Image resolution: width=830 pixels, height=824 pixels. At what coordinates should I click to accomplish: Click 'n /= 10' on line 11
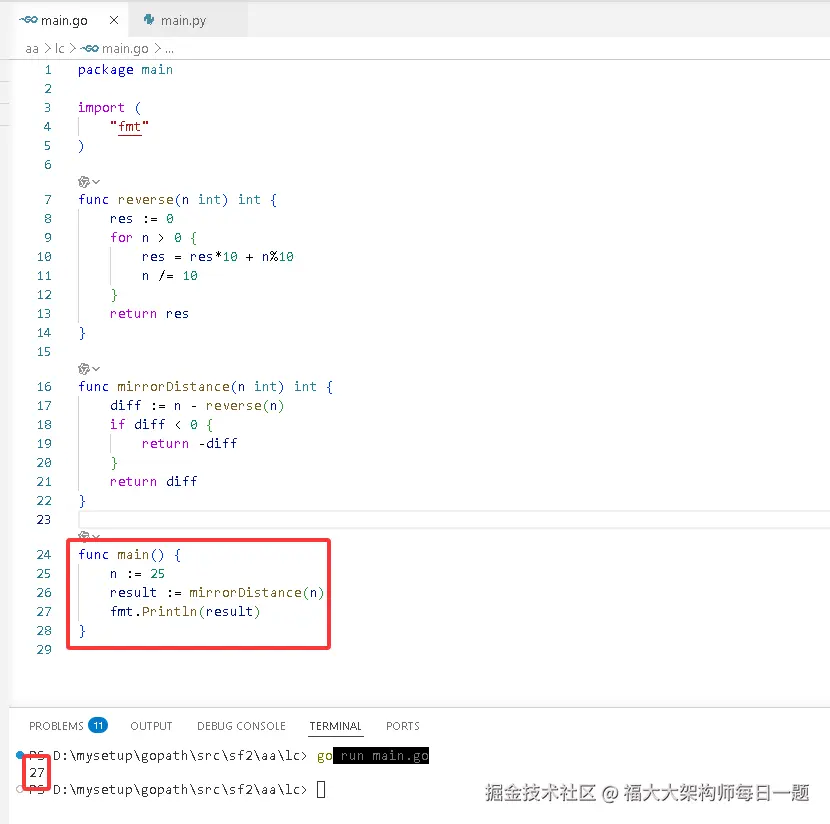click(x=169, y=276)
